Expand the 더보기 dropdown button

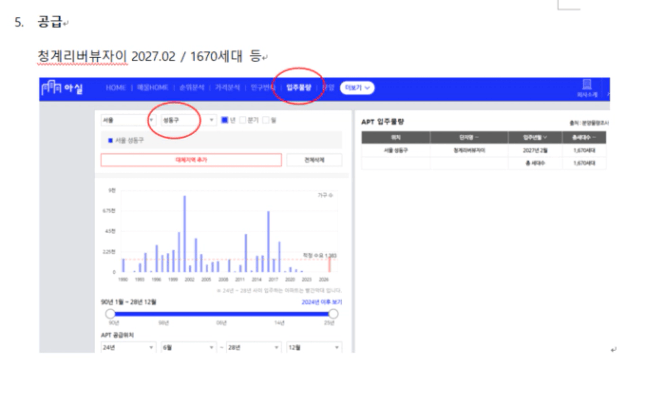pos(357,88)
